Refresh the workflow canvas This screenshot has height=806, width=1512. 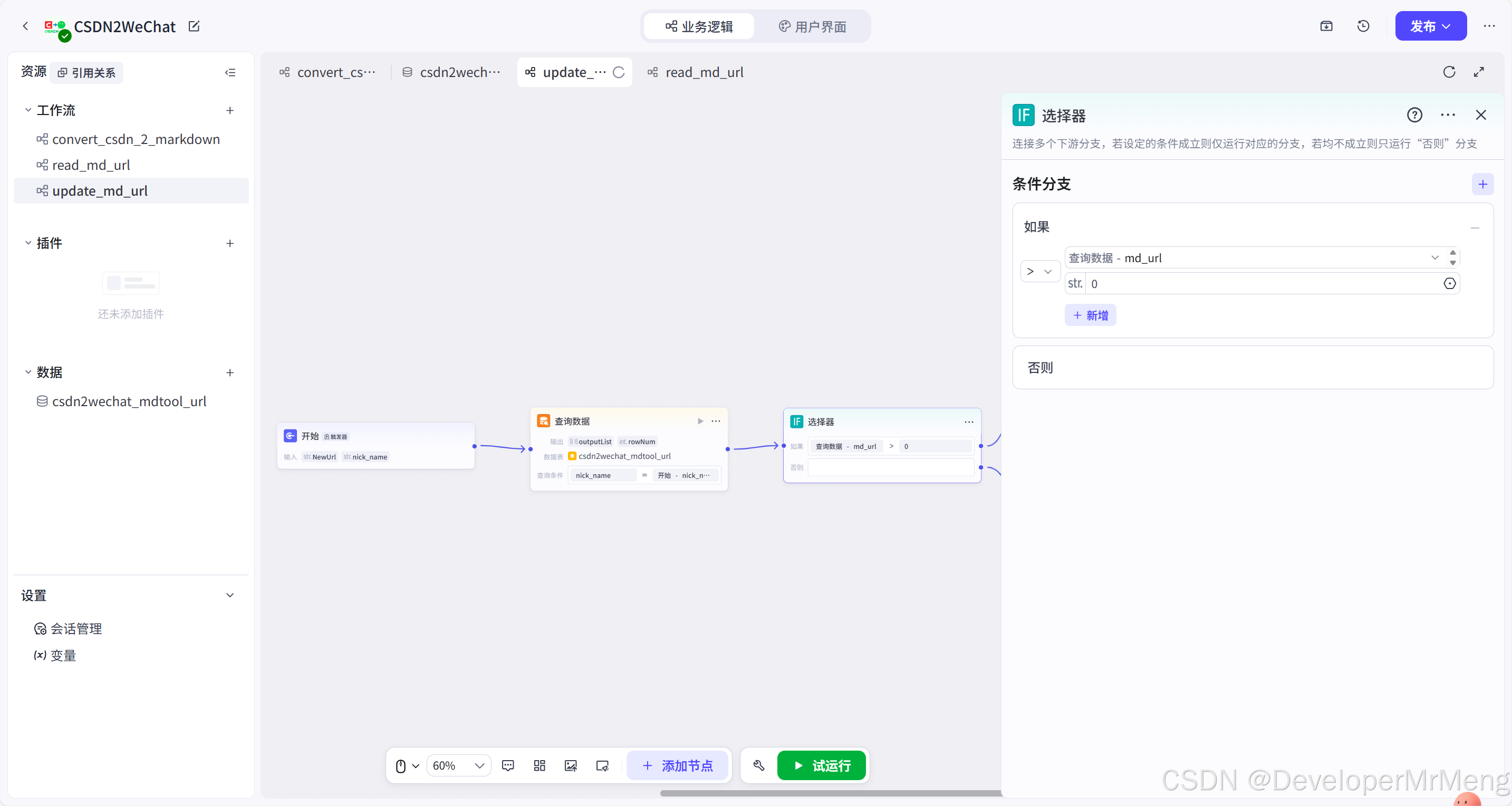pyautogui.click(x=1449, y=72)
